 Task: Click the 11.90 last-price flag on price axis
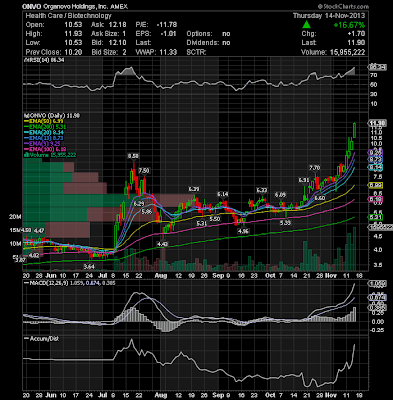[378, 123]
